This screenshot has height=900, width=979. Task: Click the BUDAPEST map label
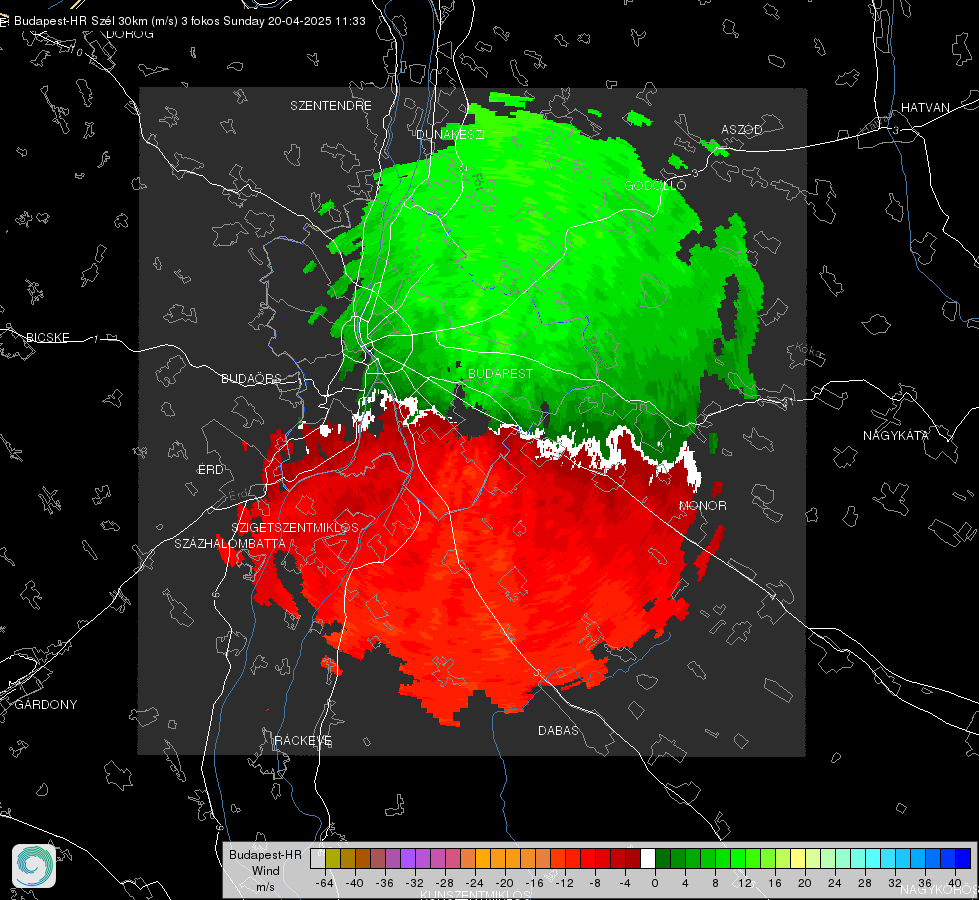click(x=500, y=373)
